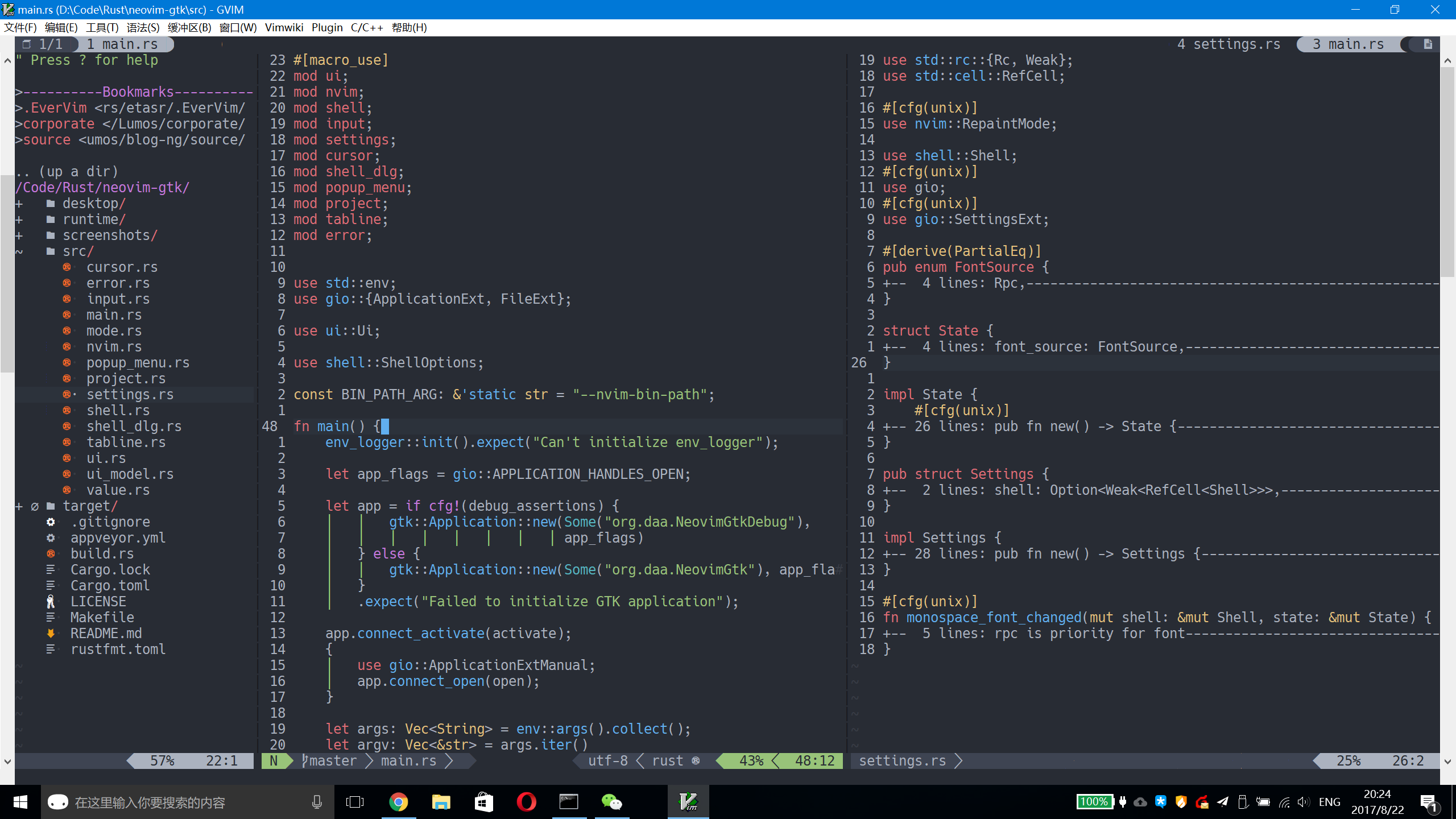Click the document icon at the tabline's right edge
Screen dimensions: 1456x819
click(x=1428, y=44)
